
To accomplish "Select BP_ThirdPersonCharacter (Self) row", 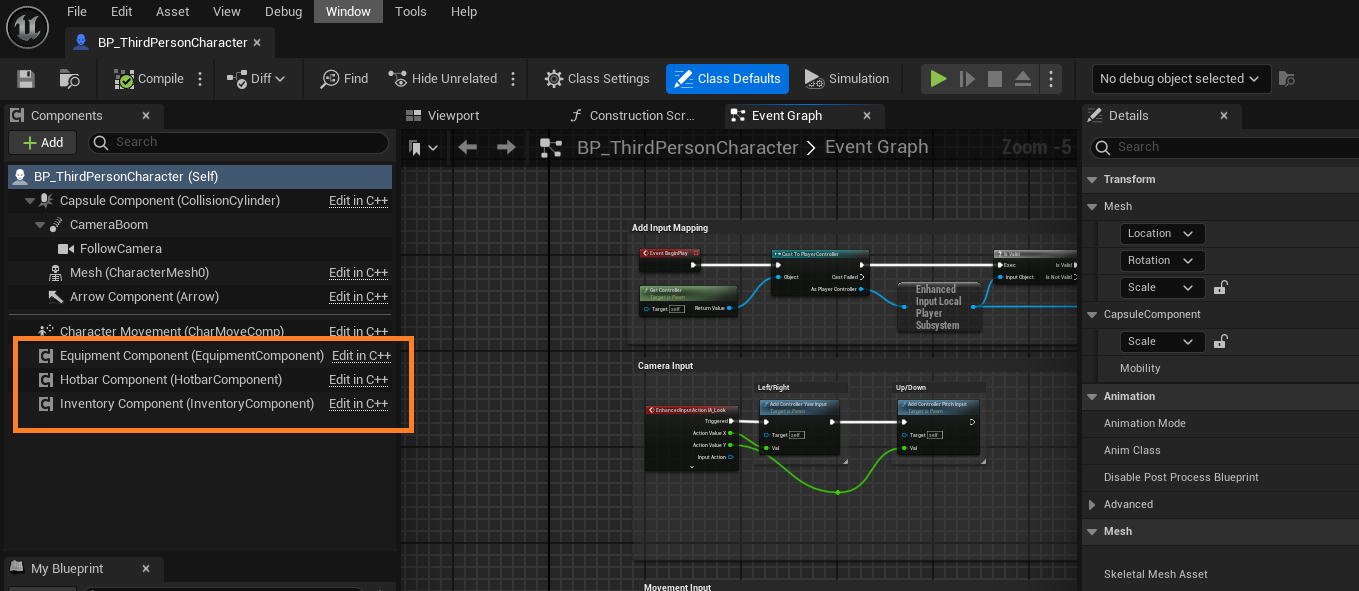I will pyautogui.click(x=199, y=177).
